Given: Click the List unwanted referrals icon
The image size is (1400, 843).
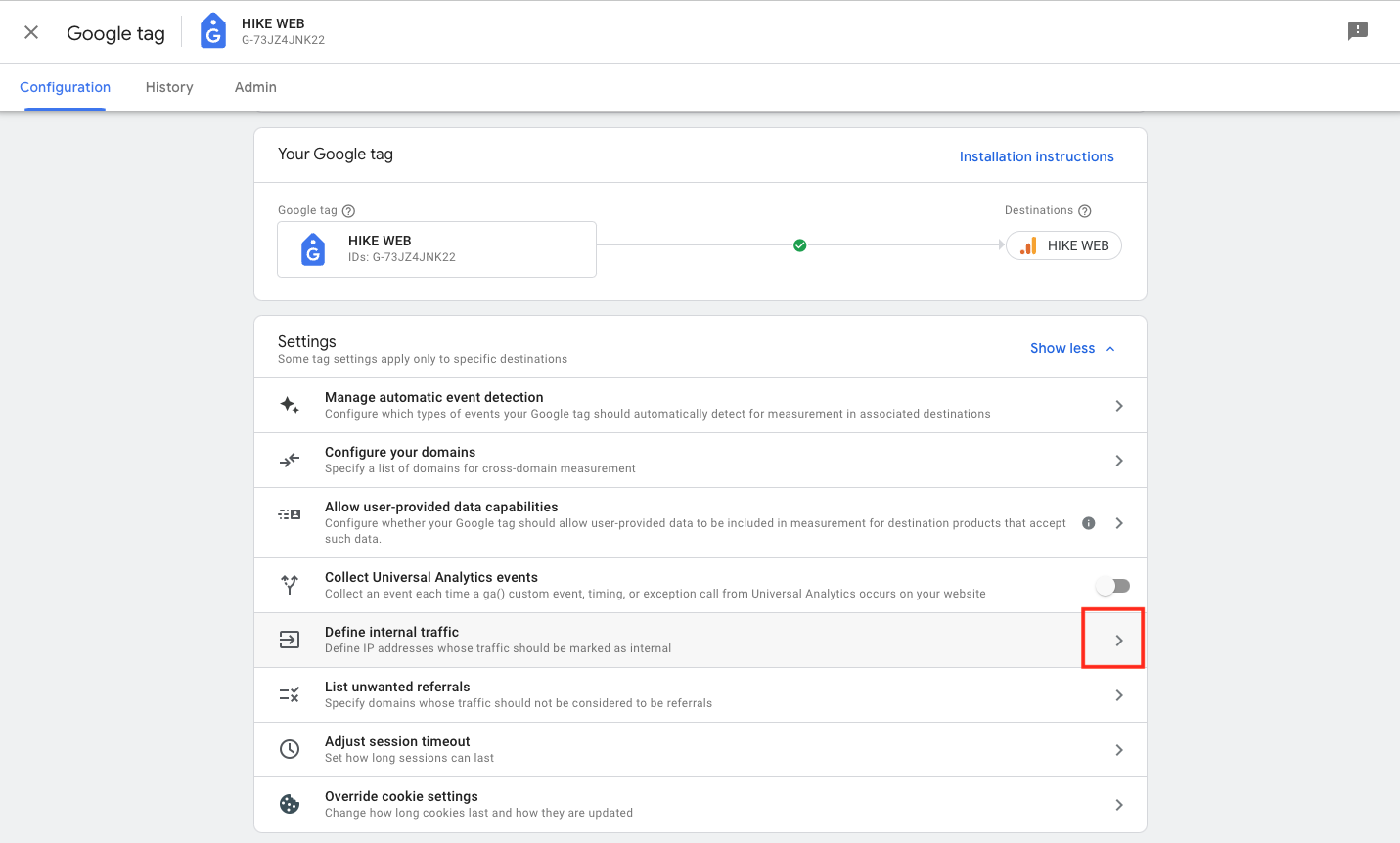Looking at the screenshot, I should pos(290,694).
